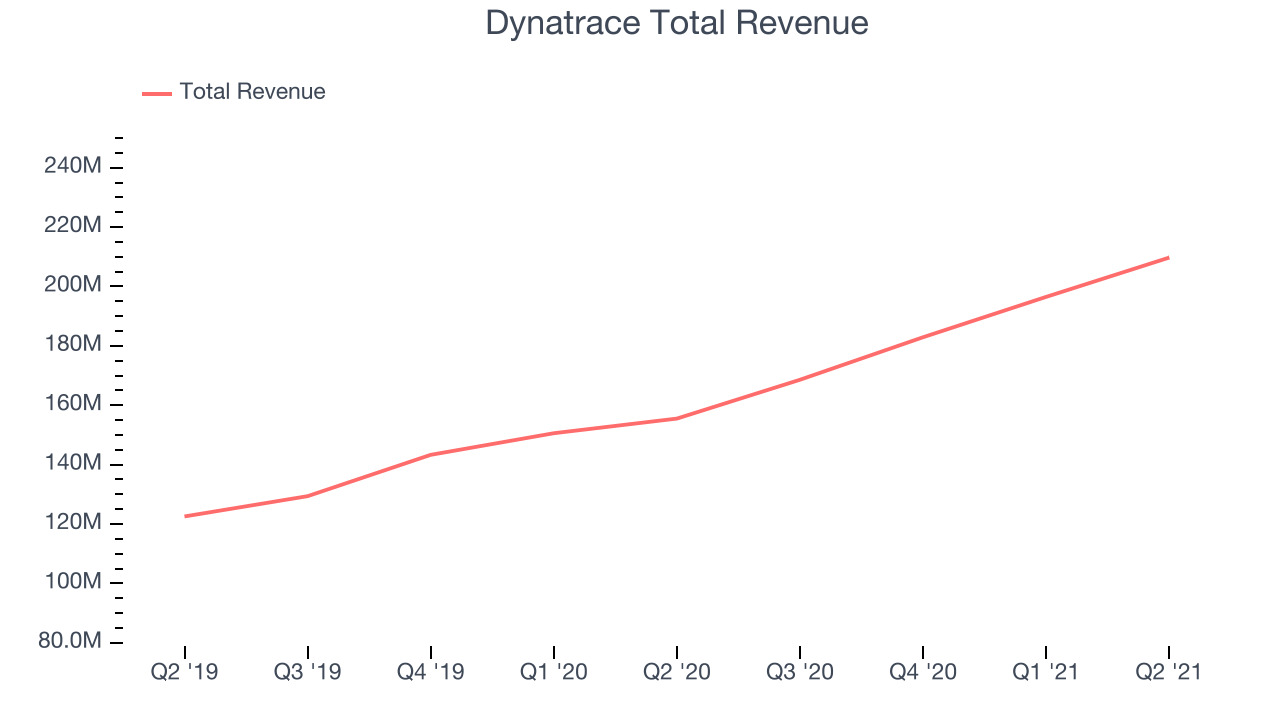
Task: Click the 200M y-axis label
Action: [73, 285]
